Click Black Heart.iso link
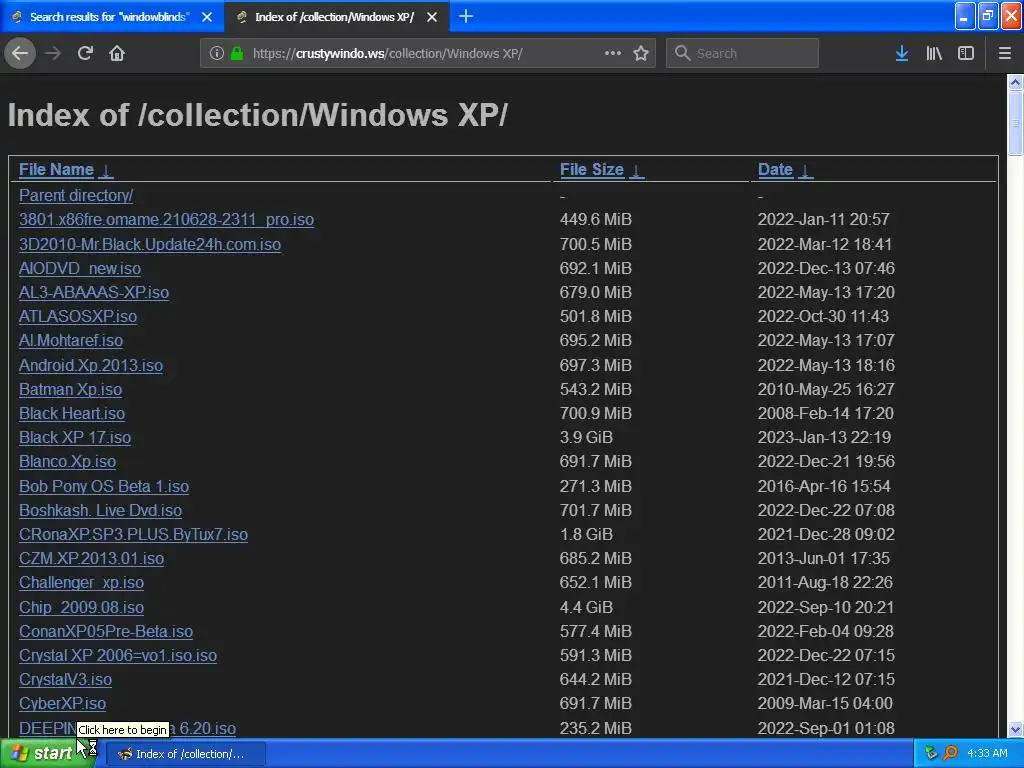Viewport: 1024px width, 768px height. pos(72,413)
